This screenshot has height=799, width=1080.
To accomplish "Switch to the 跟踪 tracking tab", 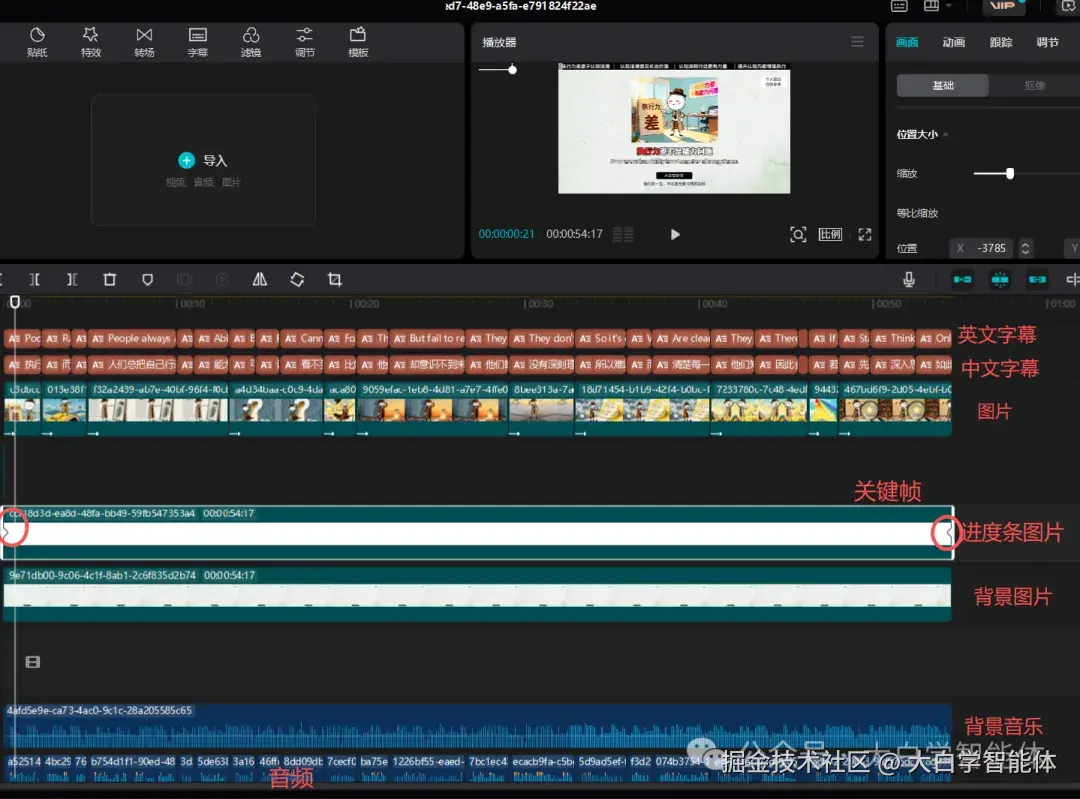I will [1001, 43].
